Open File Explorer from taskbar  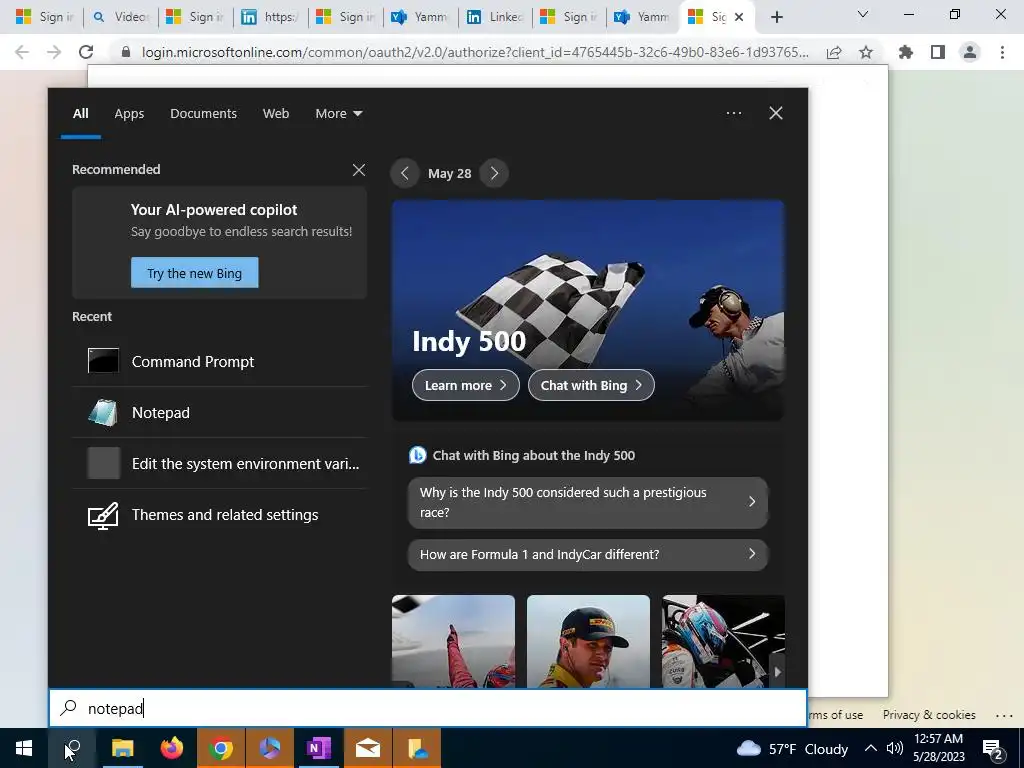click(122, 748)
